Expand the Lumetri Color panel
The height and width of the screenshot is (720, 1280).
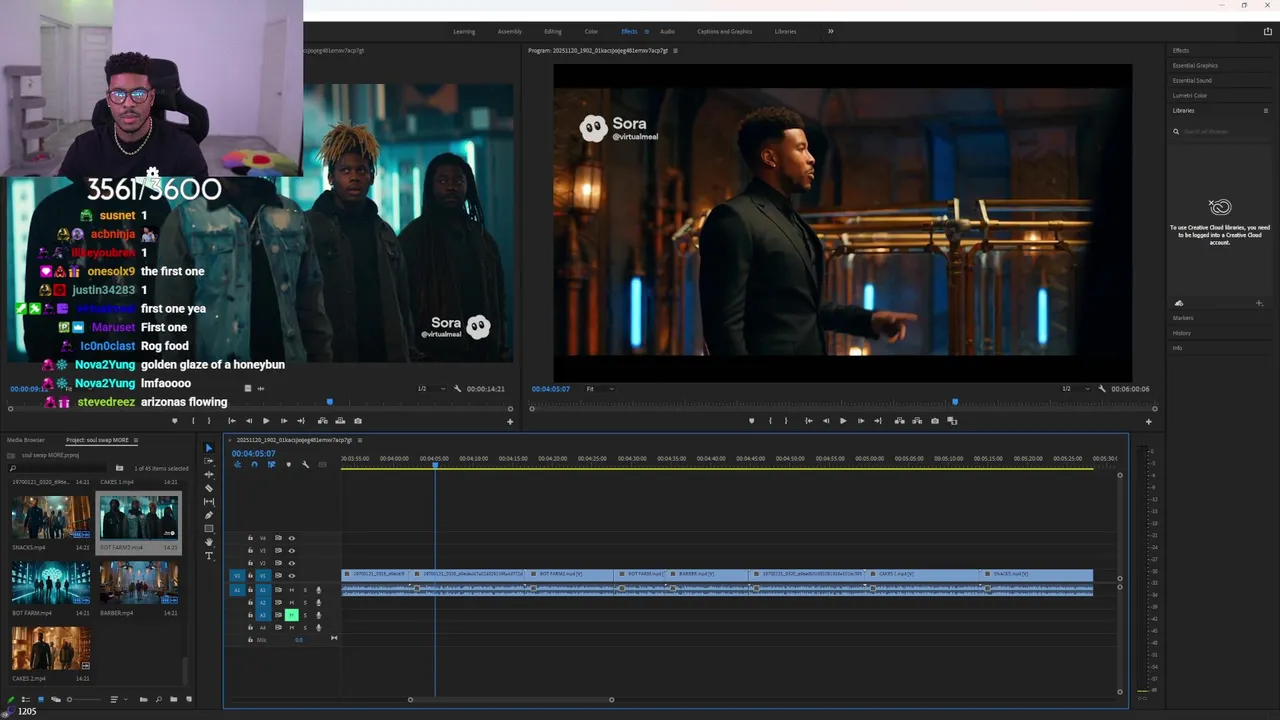[x=1190, y=96]
